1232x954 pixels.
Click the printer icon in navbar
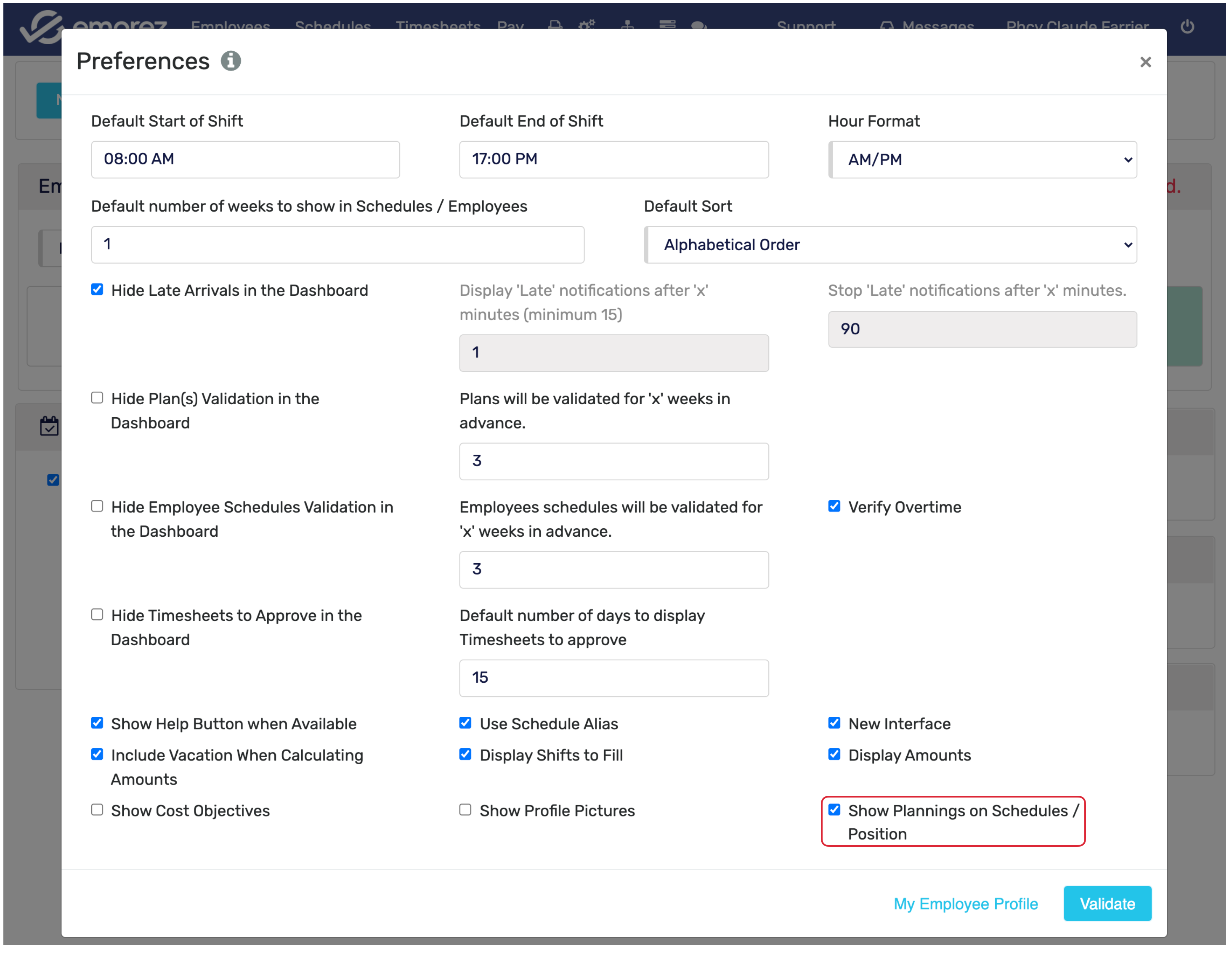pos(555,25)
